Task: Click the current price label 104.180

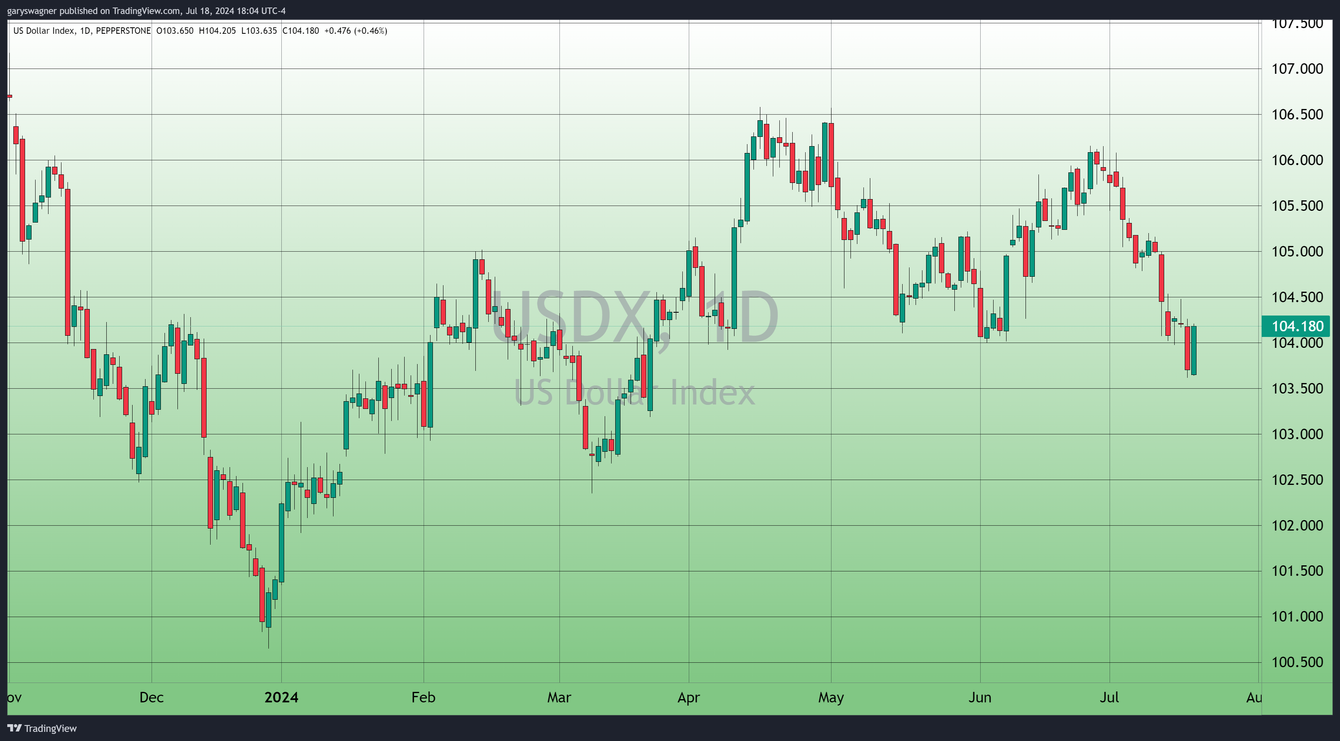Action: pos(1297,325)
